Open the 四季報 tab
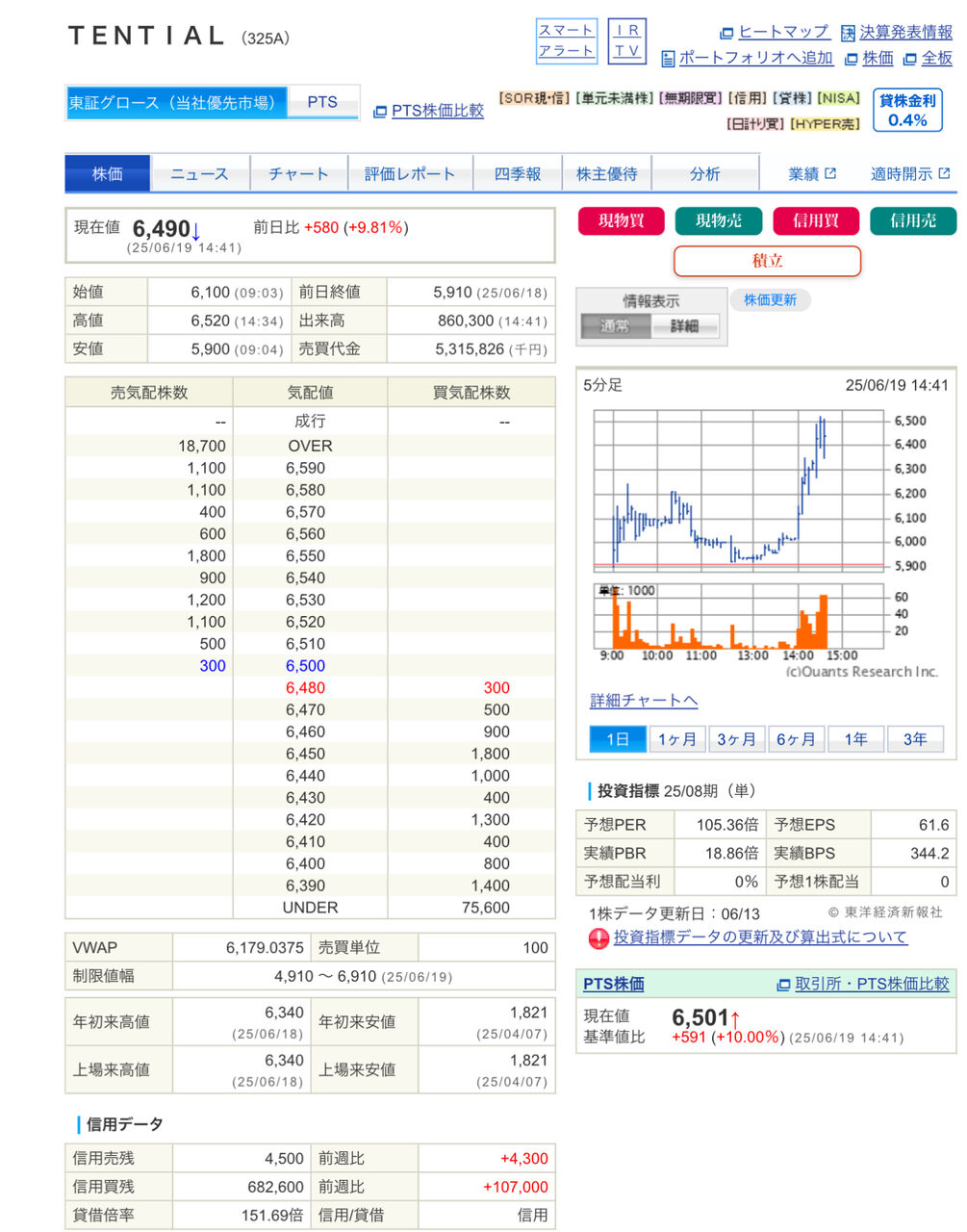 point(518,174)
